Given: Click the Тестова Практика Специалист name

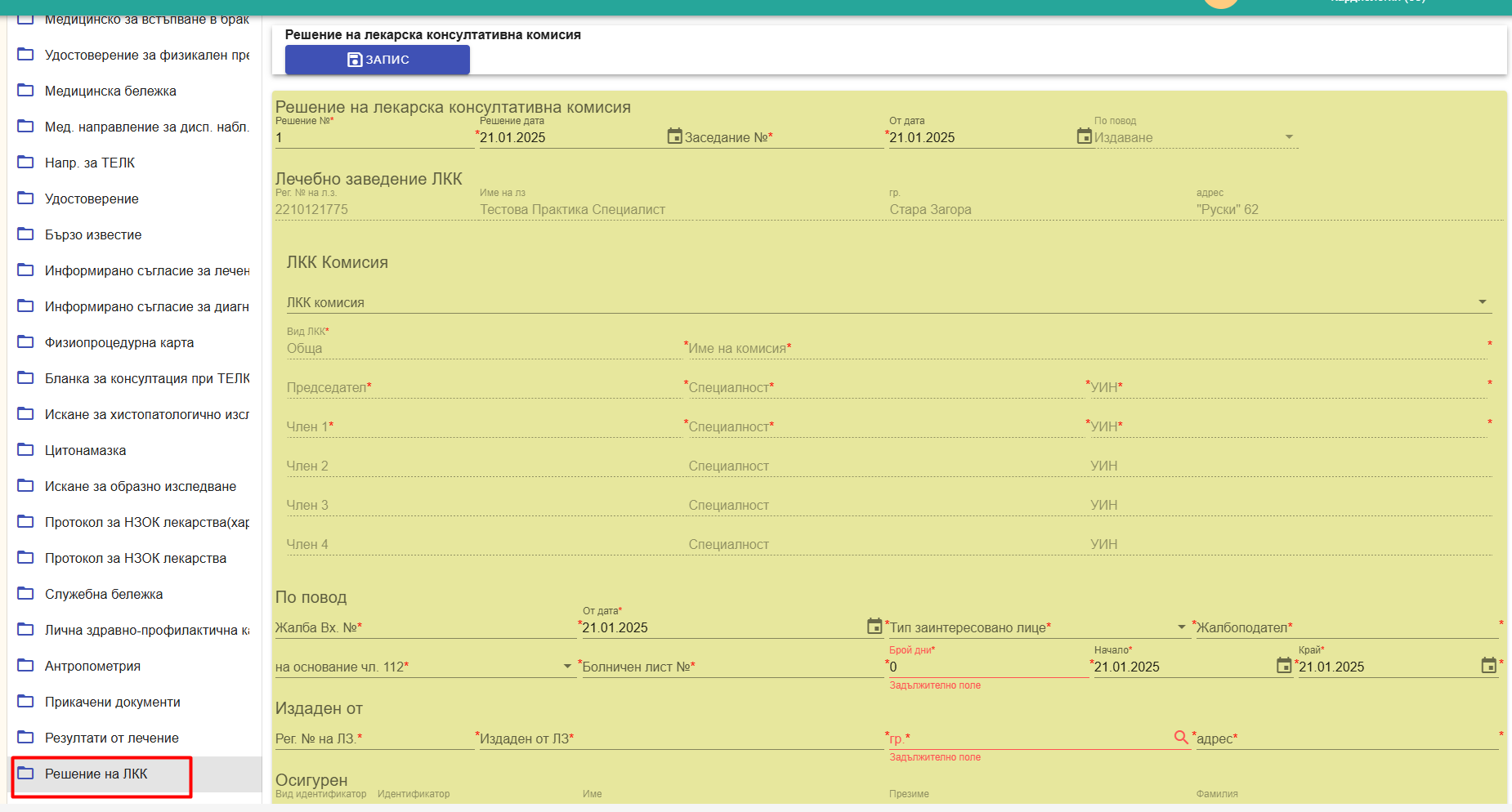Looking at the screenshot, I should pyautogui.click(x=572, y=209).
